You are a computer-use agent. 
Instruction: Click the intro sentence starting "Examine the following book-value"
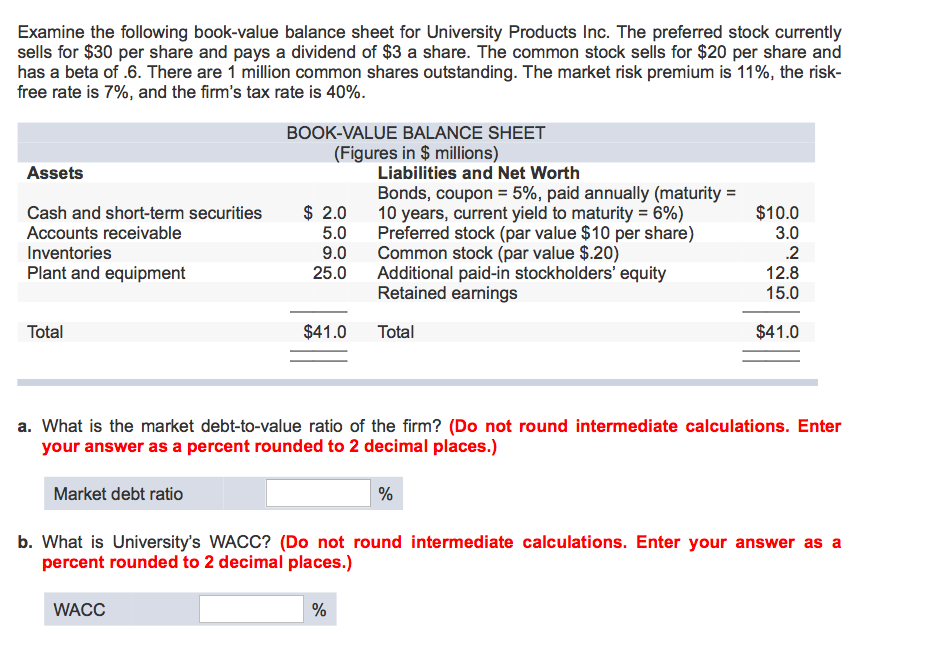(314, 32)
